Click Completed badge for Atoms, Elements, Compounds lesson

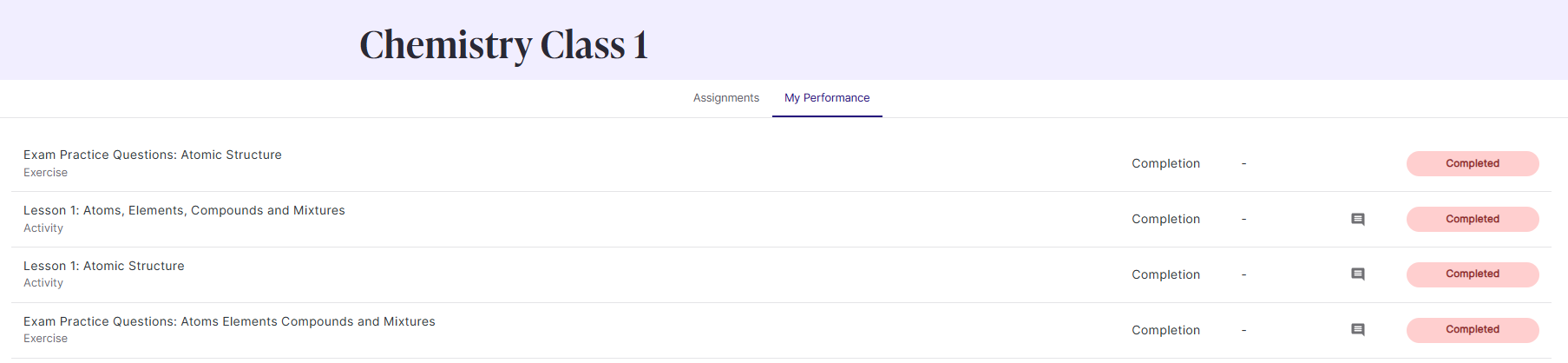[x=1473, y=219]
